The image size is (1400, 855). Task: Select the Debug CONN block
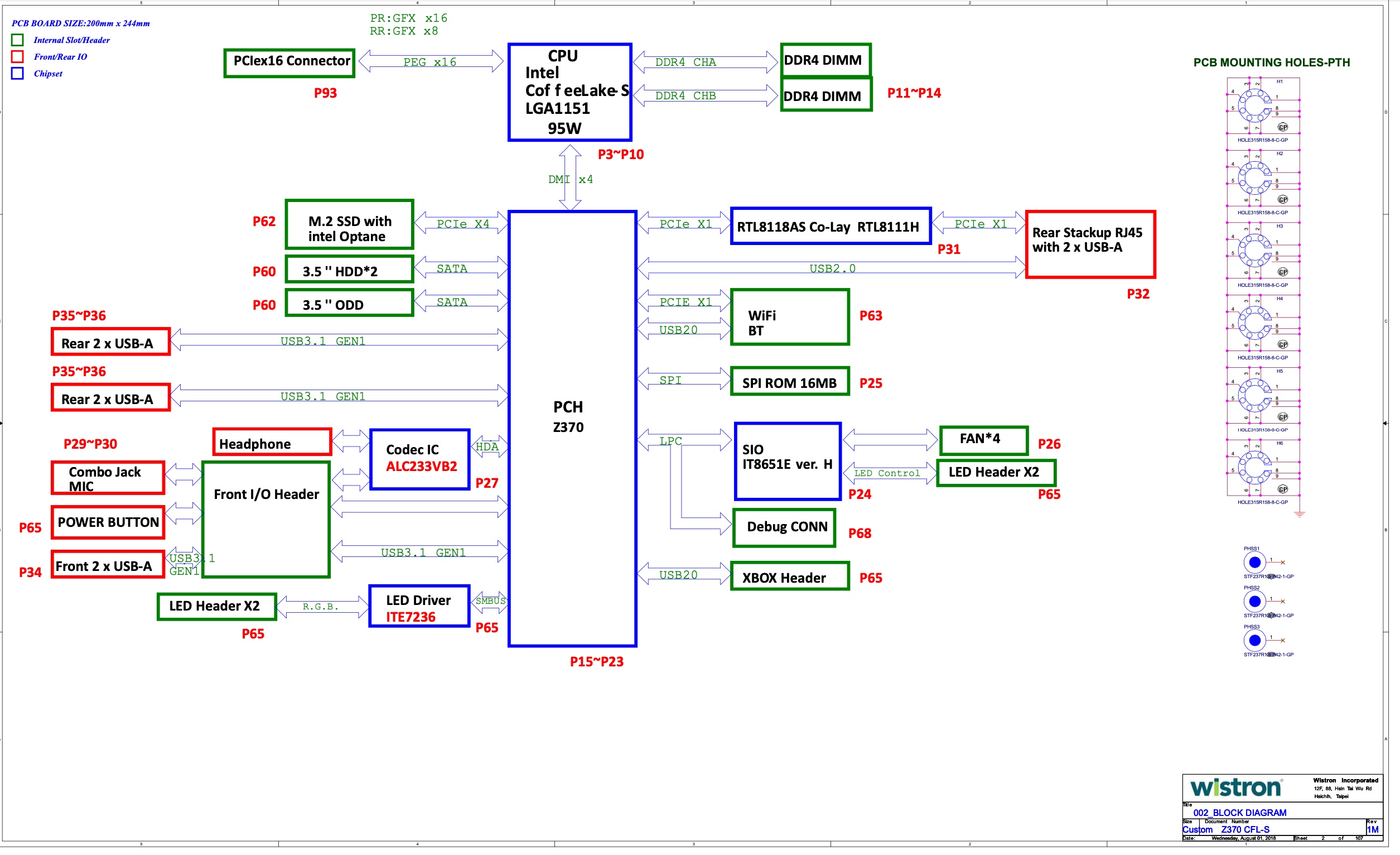coord(784,527)
